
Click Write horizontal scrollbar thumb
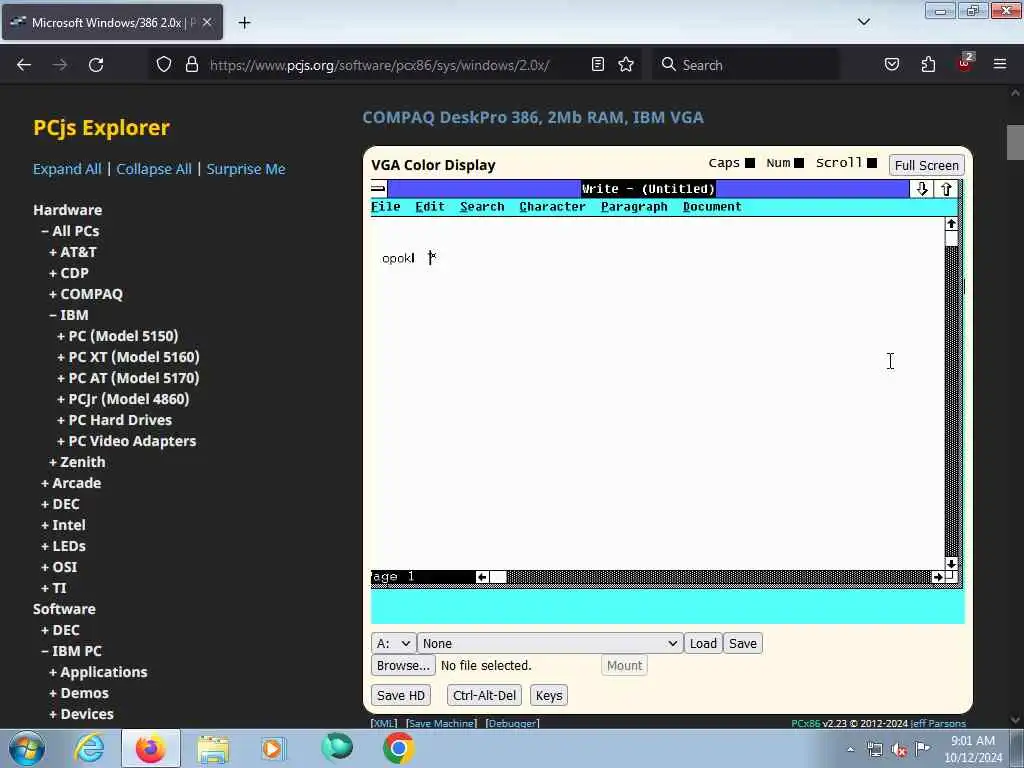(498, 577)
